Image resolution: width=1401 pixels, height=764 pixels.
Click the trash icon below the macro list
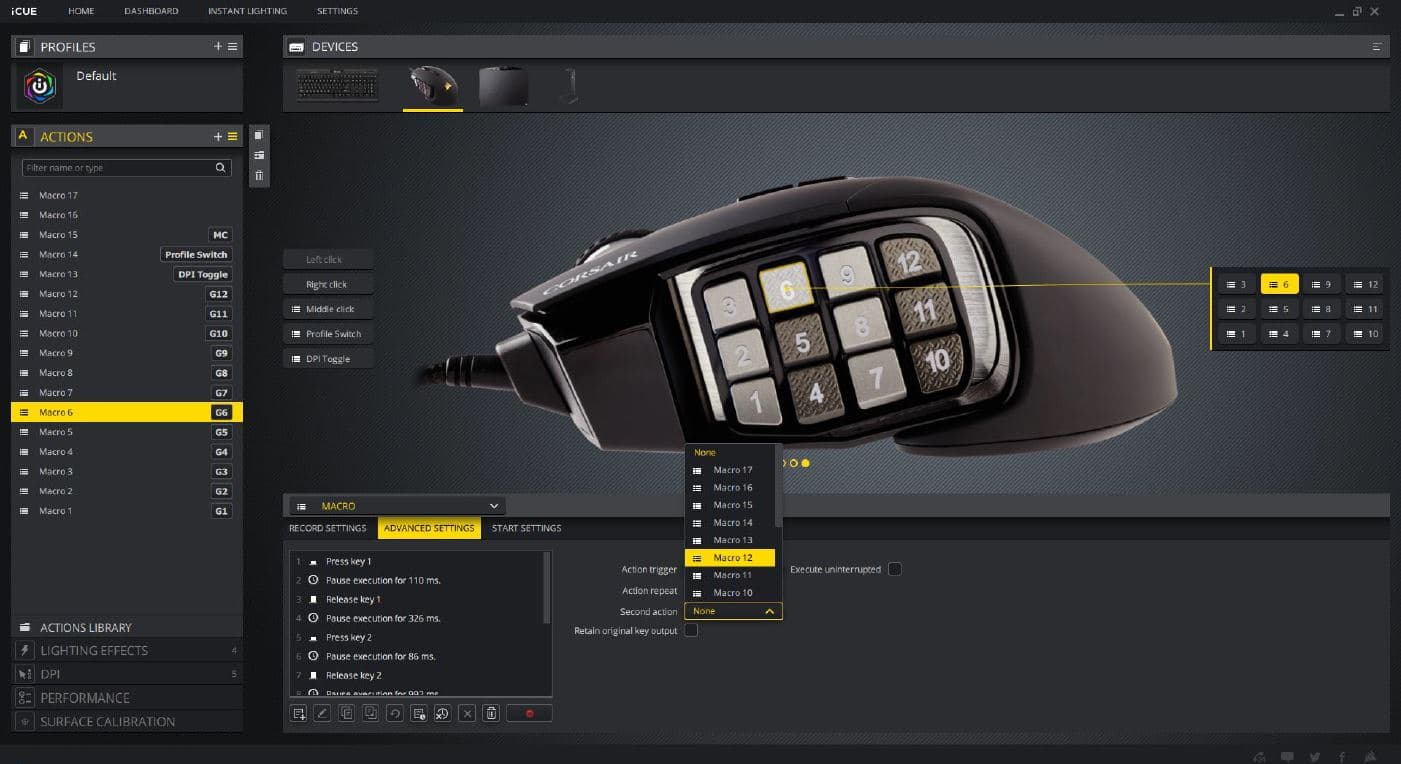[491, 713]
